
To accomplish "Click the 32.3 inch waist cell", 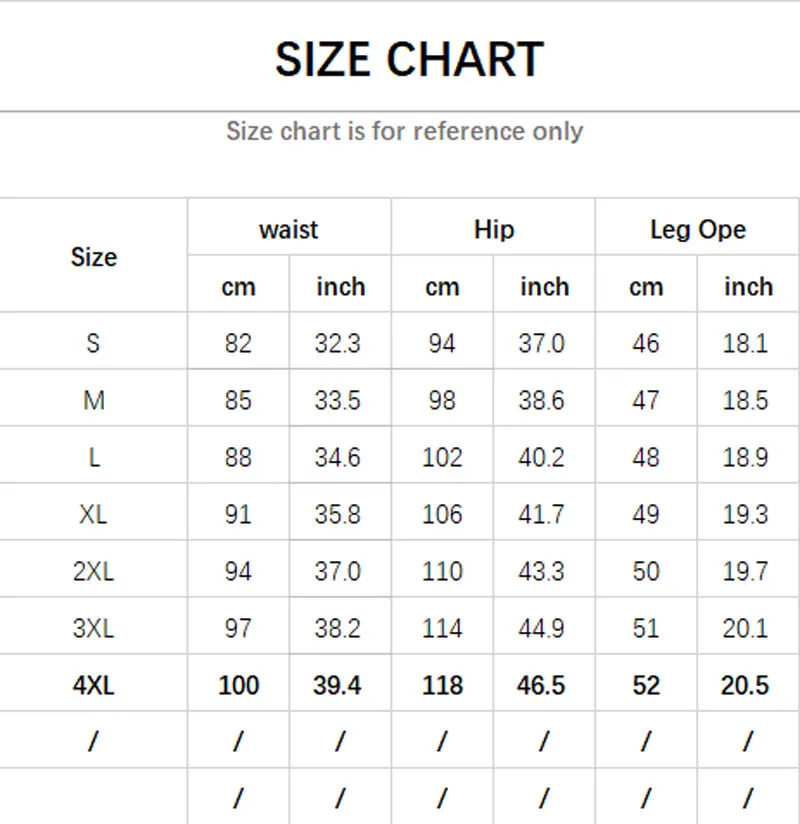I will (x=338, y=343).
